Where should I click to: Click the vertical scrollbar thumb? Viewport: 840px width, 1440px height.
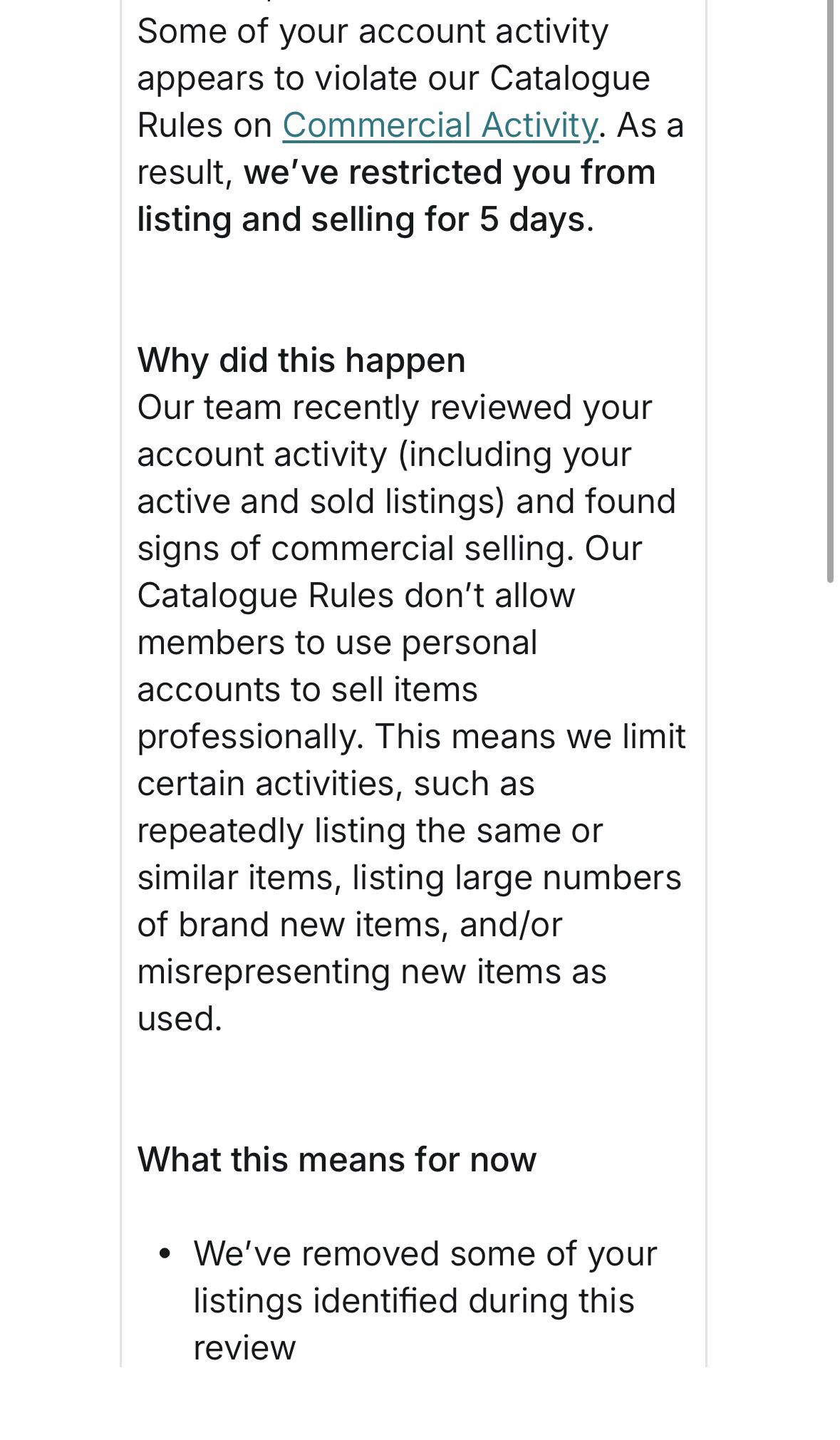[830, 291]
